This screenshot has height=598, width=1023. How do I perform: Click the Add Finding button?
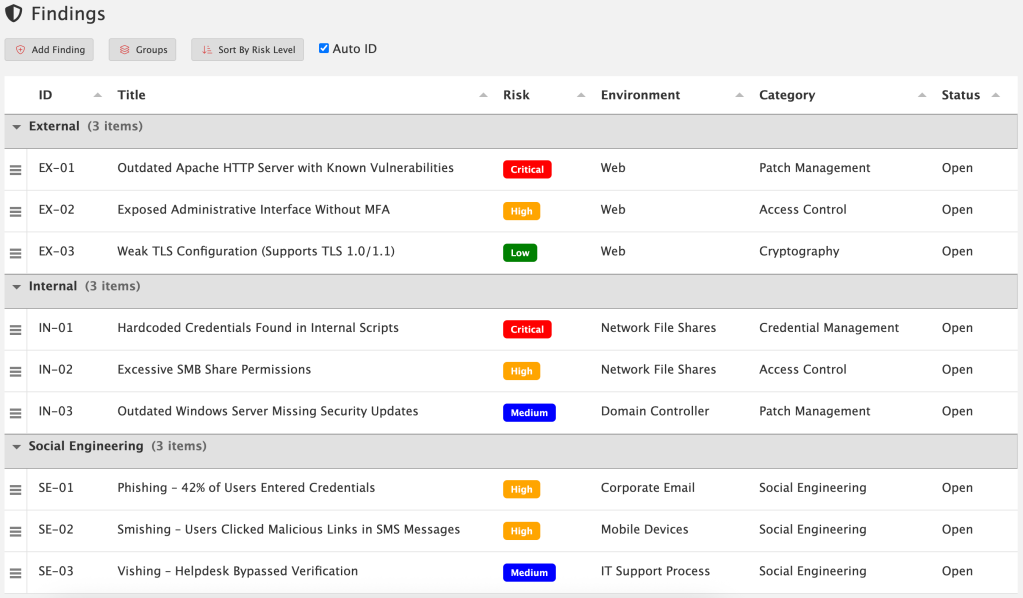[50, 50]
